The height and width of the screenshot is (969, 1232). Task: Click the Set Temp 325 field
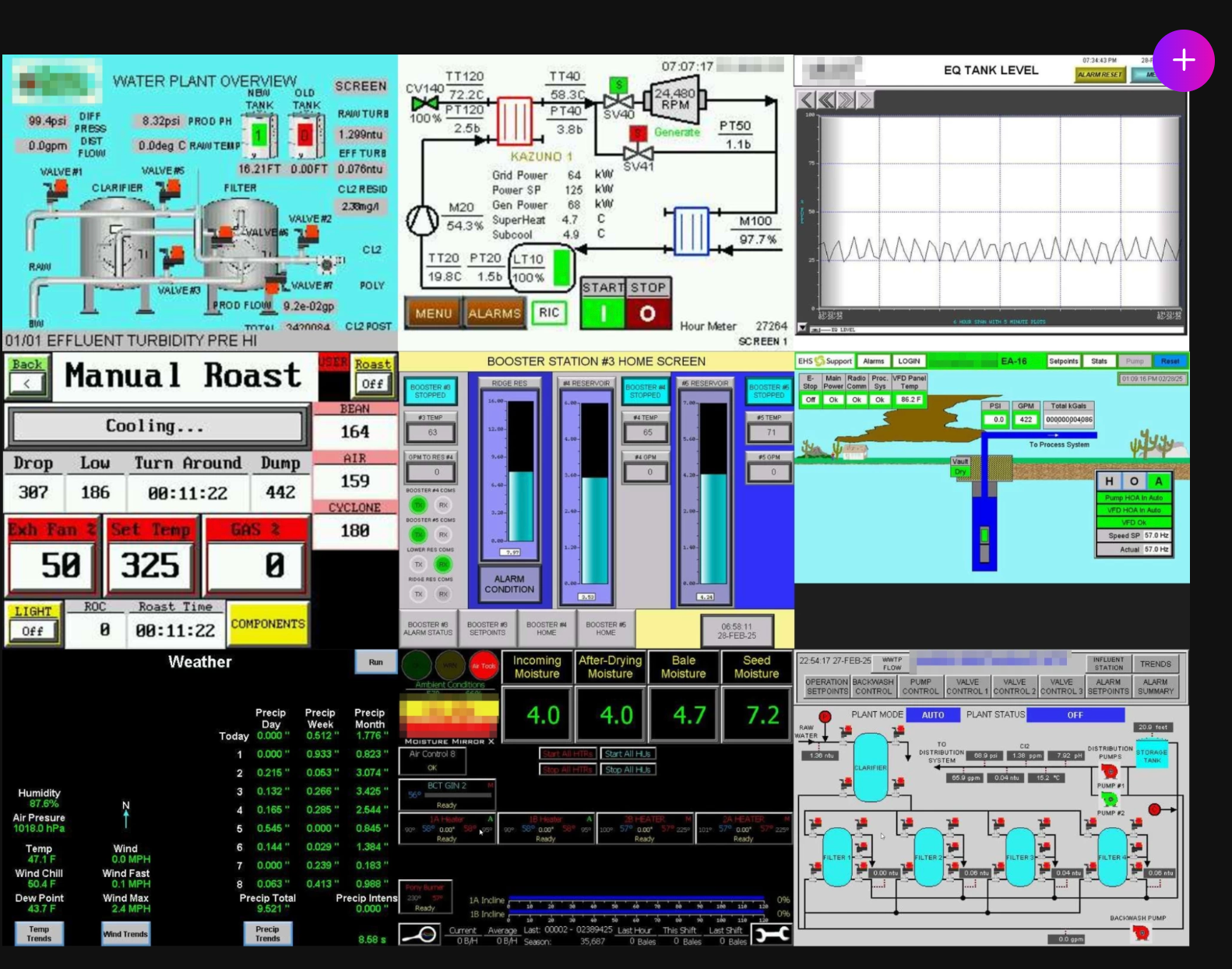click(x=150, y=566)
